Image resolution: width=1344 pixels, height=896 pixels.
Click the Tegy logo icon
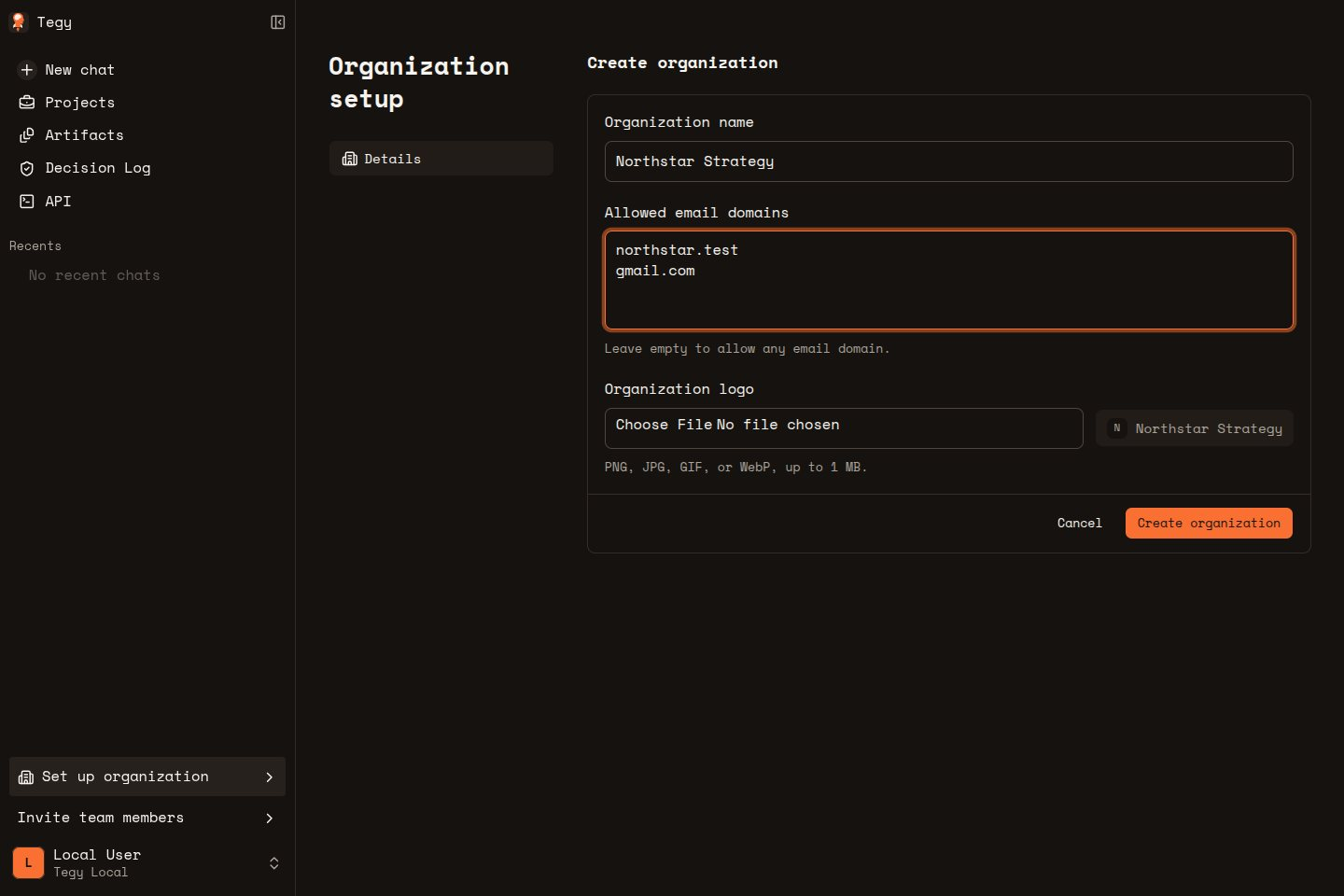click(18, 22)
